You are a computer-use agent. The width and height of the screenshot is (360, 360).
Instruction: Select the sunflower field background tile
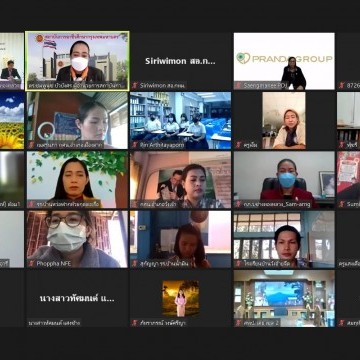pyautogui.click(x=12, y=120)
